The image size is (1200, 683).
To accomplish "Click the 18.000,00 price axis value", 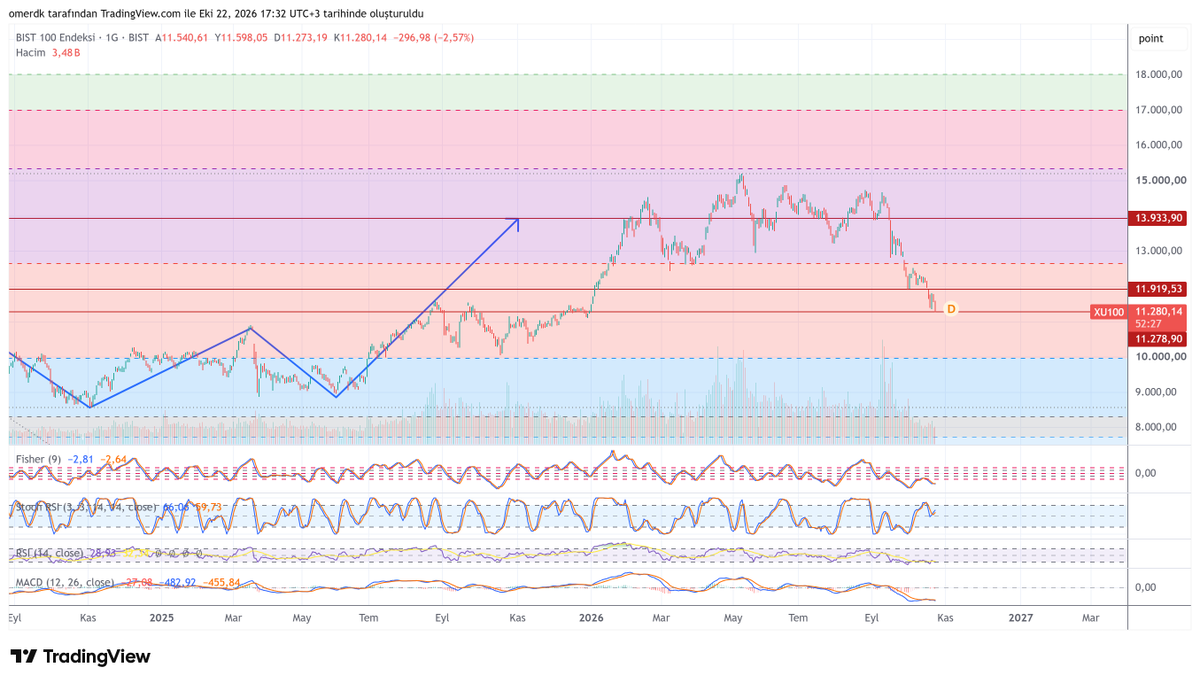I will coord(1160,75).
